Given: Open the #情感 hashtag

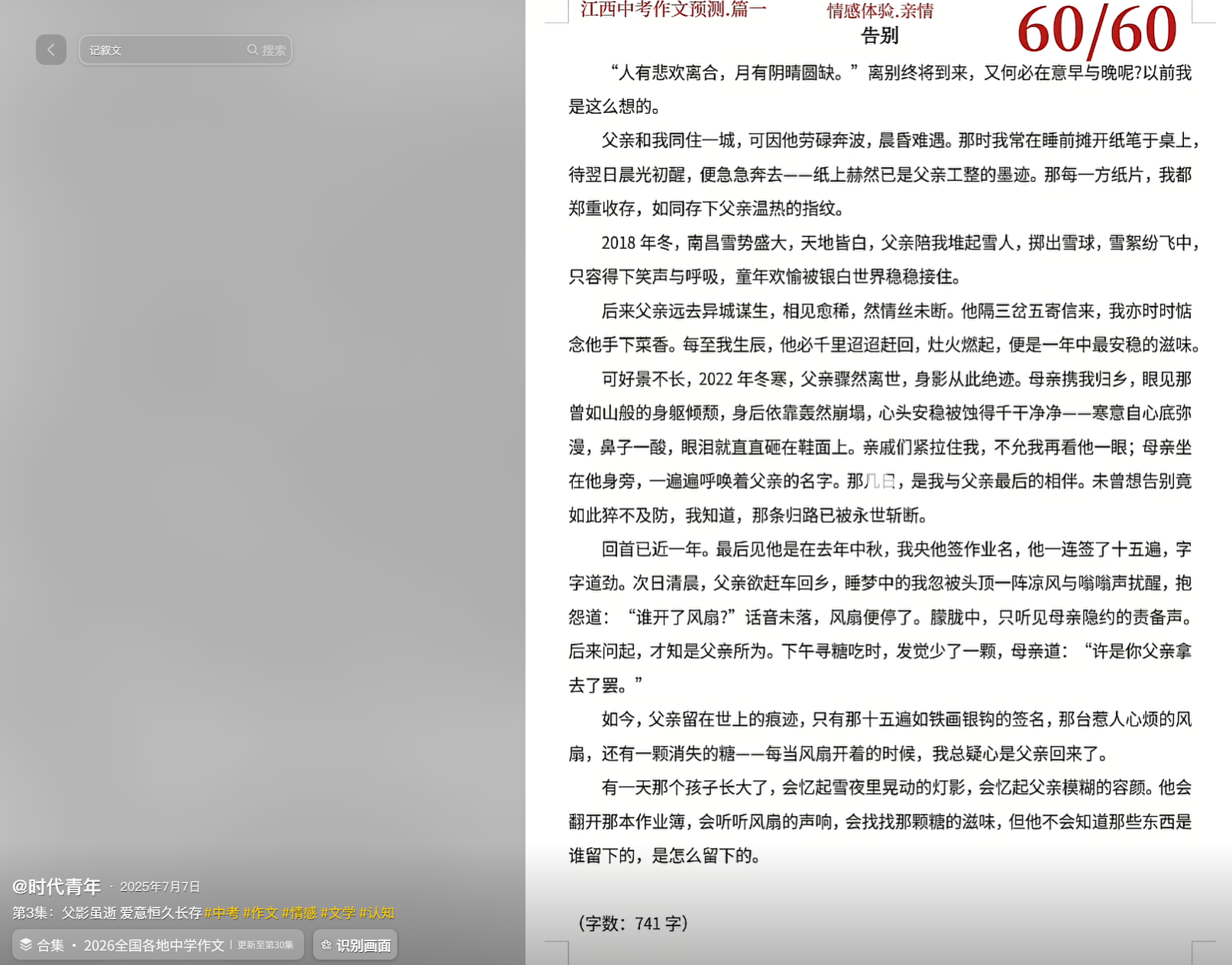Looking at the screenshot, I should (300, 912).
